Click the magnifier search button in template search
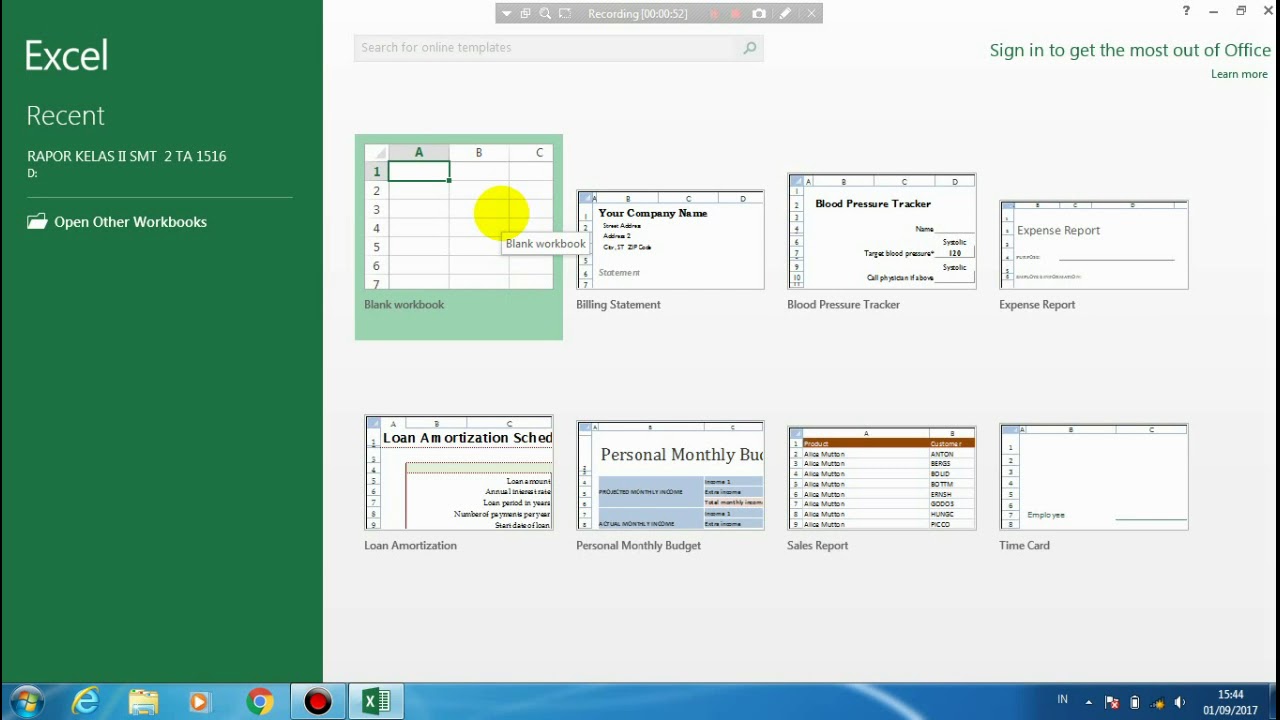The width and height of the screenshot is (1280, 720). click(750, 47)
